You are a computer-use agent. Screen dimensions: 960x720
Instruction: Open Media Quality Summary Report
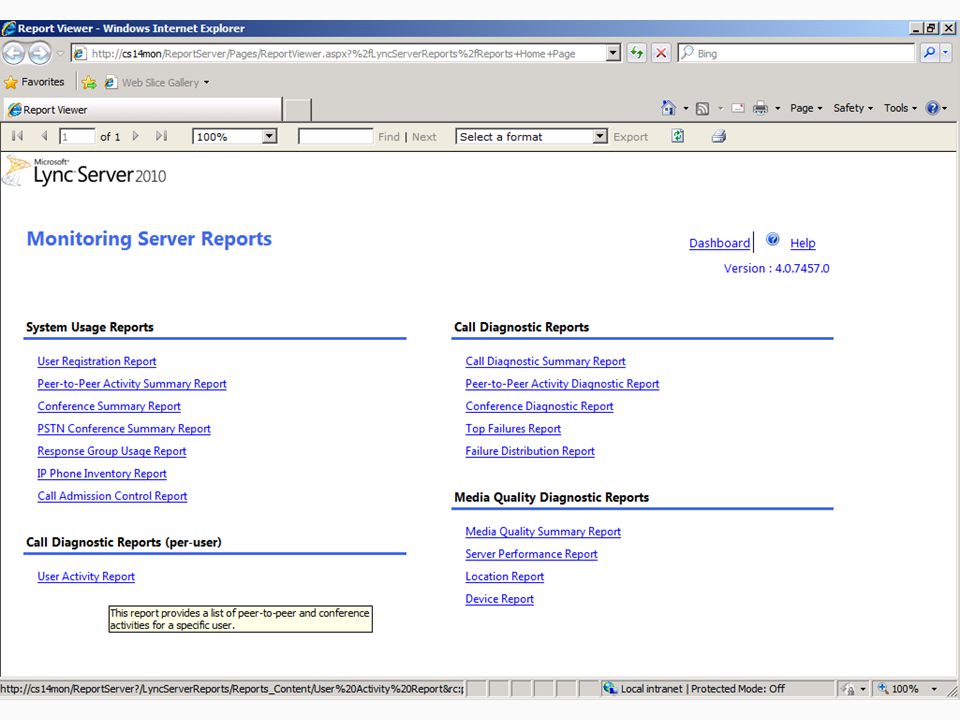click(543, 532)
